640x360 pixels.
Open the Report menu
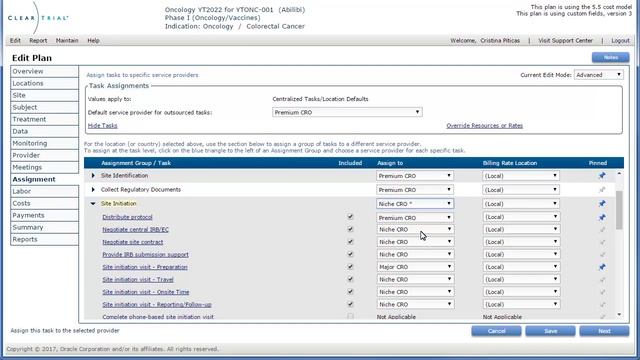point(38,40)
